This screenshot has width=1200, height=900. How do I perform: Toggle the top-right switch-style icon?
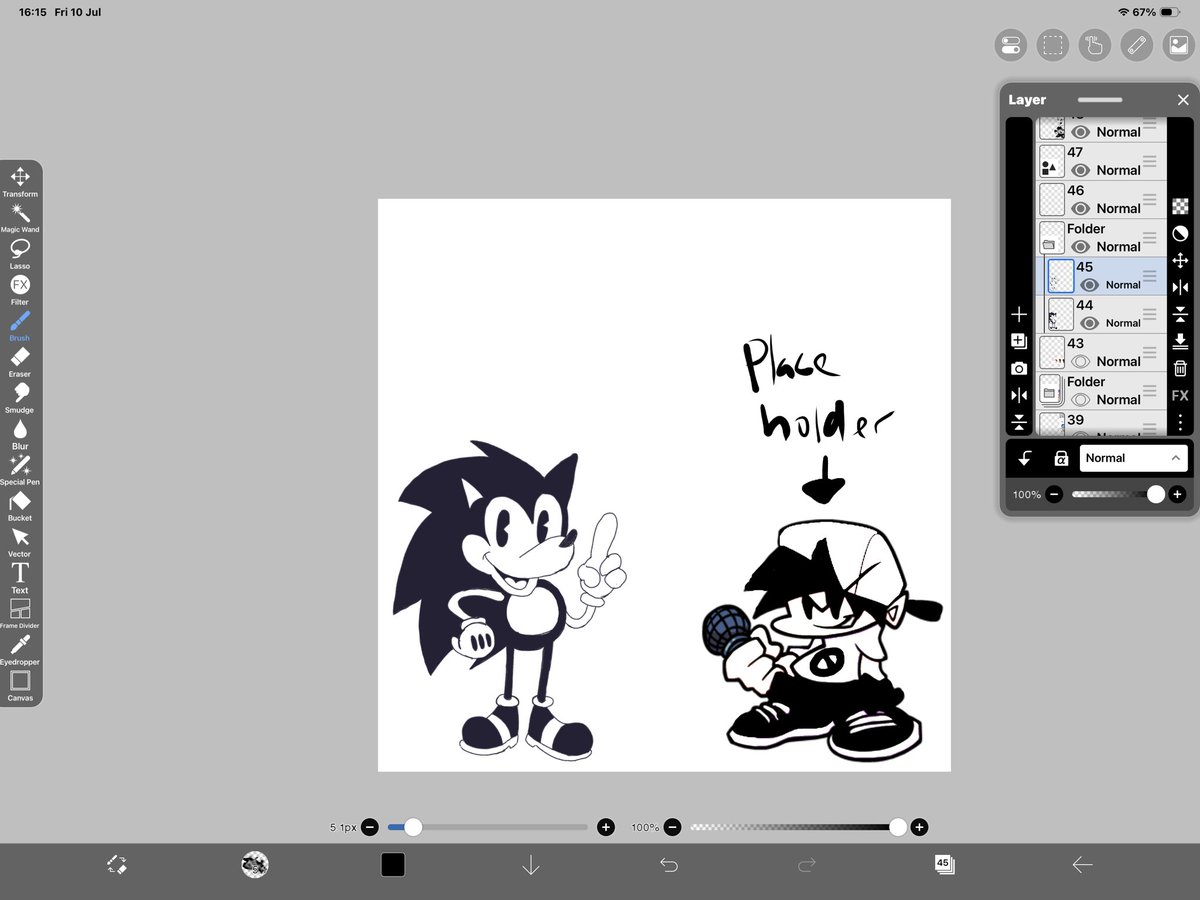click(1010, 45)
